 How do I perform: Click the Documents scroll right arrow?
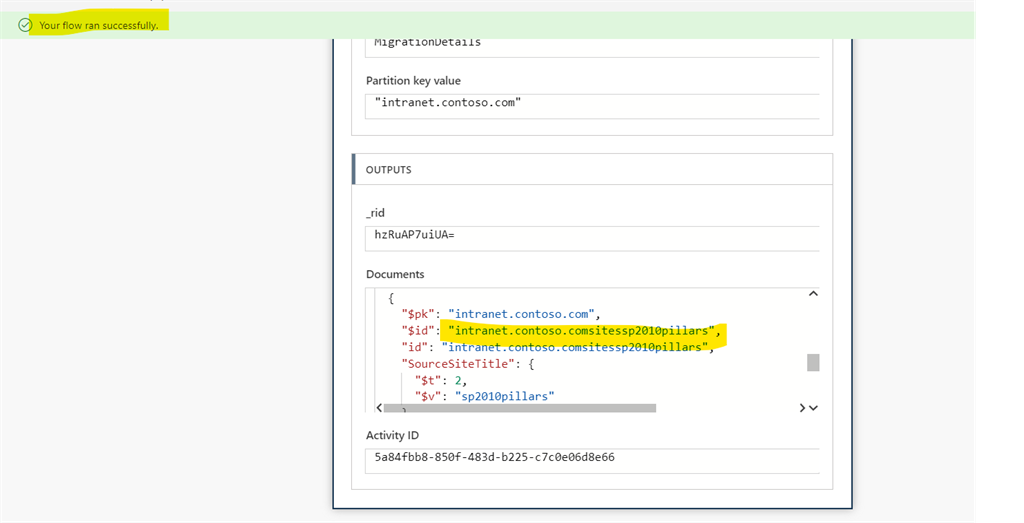(x=802, y=408)
